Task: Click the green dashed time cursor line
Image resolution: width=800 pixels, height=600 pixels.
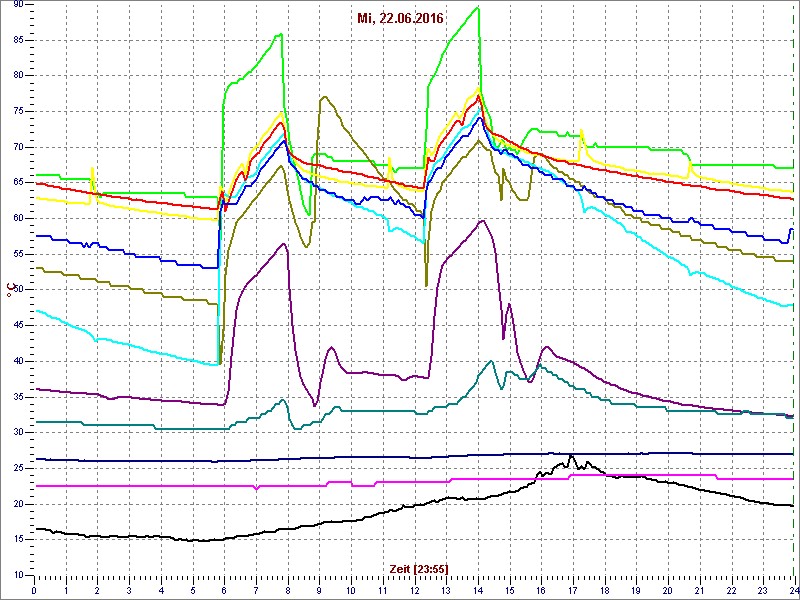Action: pos(794,291)
